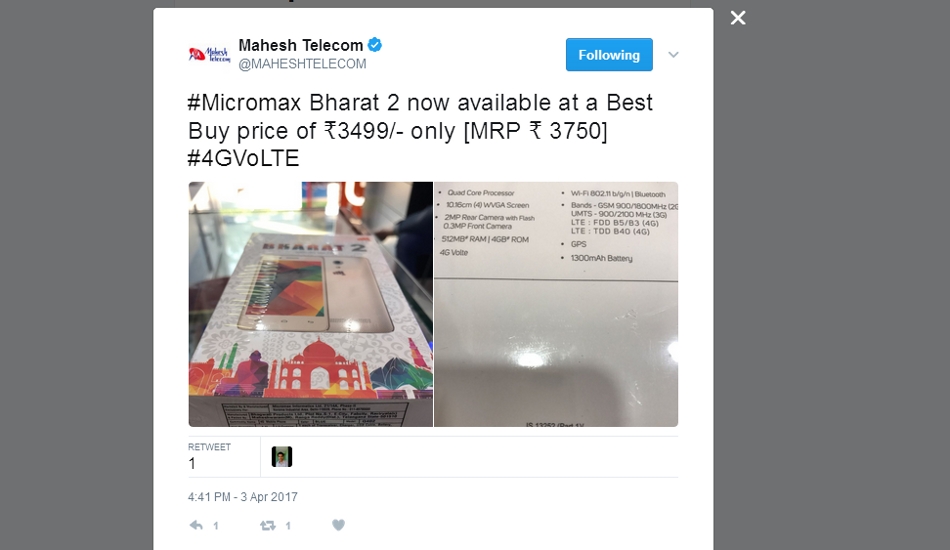Screen dimensions: 950x550
Task: Retweet using the retweet arrows icon
Action: [x=268, y=525]
